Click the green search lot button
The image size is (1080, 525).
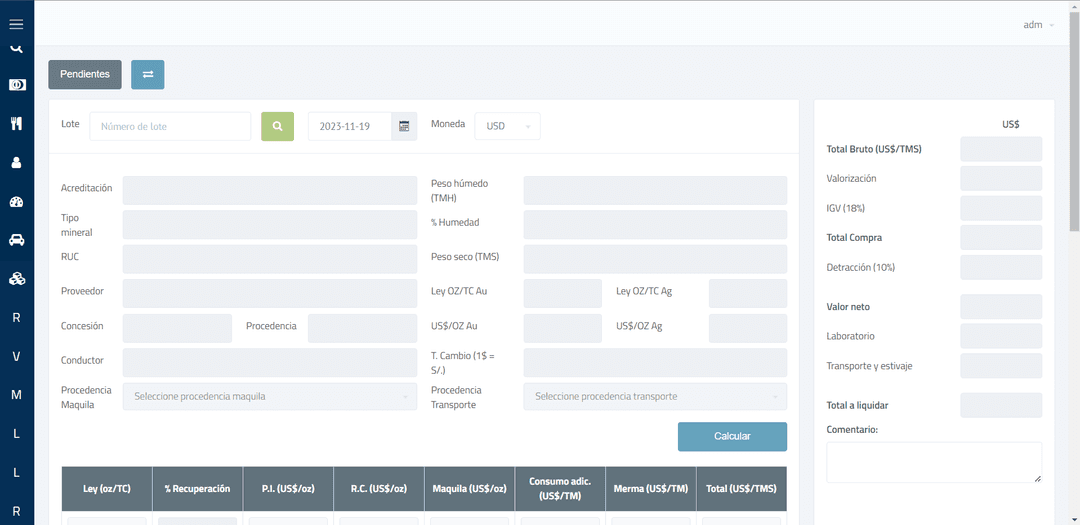pos(277,126)
